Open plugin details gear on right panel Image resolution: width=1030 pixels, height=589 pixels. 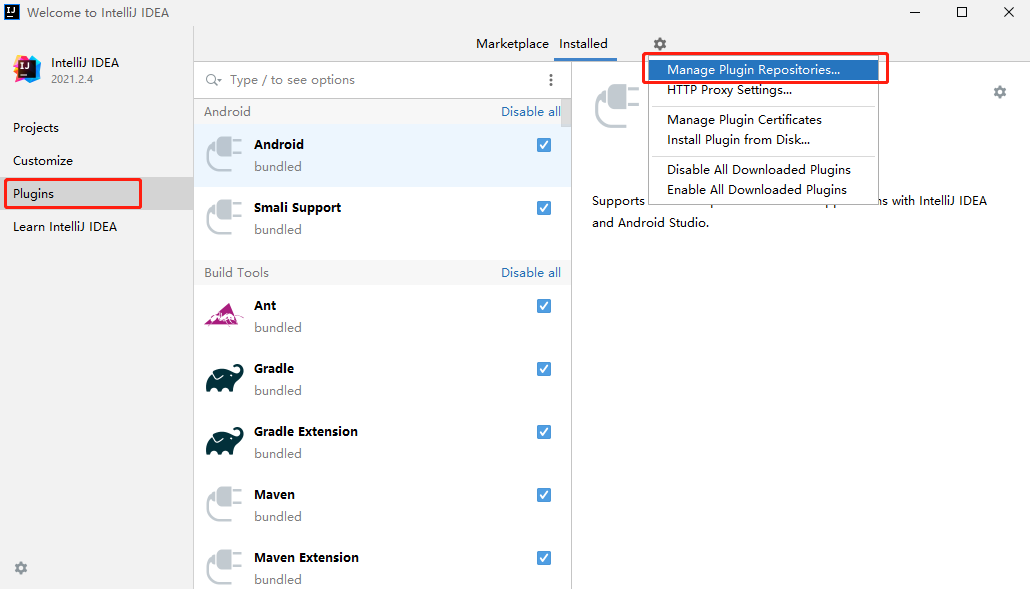pyautogui.click(x=1000, y=93)
